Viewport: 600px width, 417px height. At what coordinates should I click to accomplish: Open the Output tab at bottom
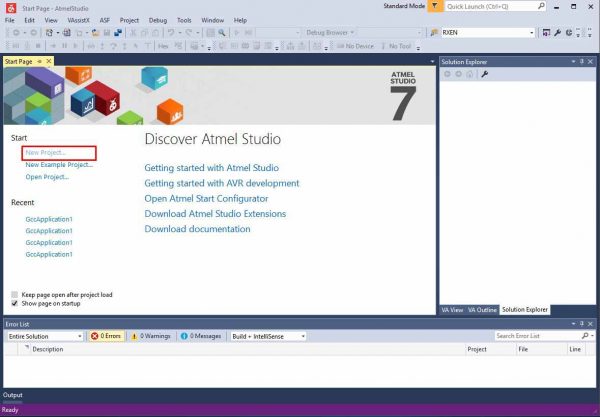[x=13, y=395]
